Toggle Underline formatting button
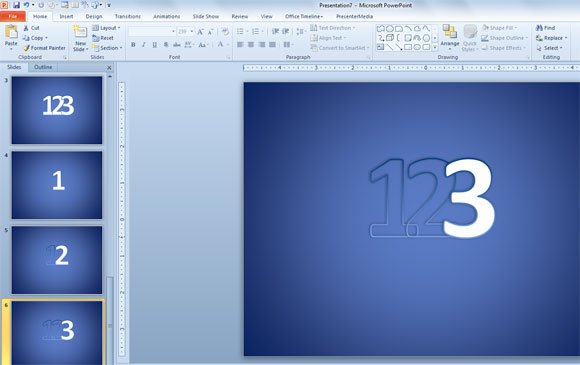Image resolution: width=580 pixels, height=365 pixels. pos(155,45)
